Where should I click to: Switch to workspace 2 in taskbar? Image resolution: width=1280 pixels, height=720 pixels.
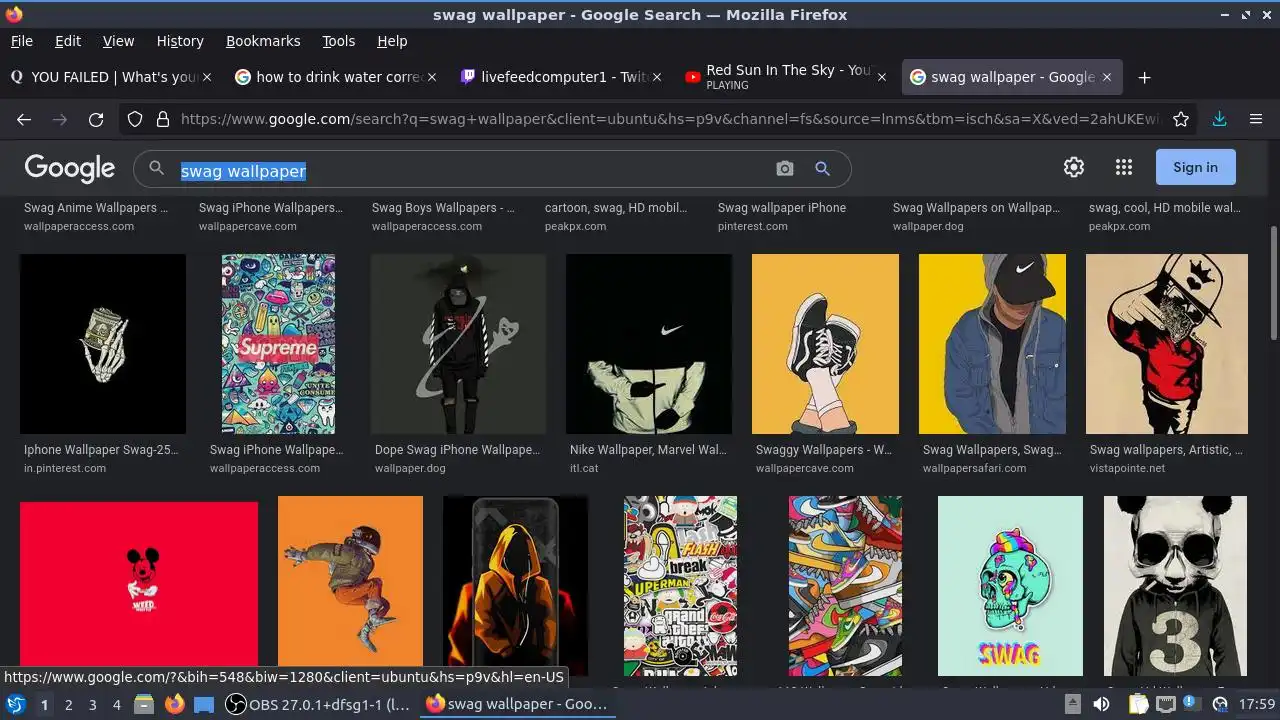pos(68,704)
